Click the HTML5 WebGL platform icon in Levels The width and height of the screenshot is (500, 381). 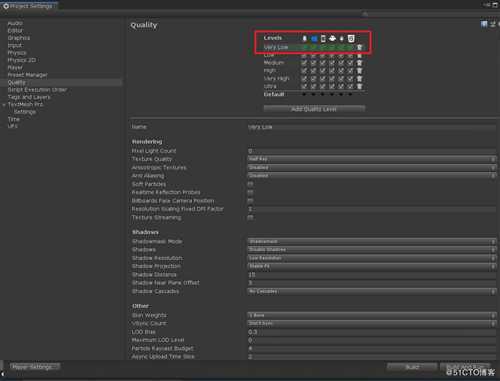pos(351,38)
